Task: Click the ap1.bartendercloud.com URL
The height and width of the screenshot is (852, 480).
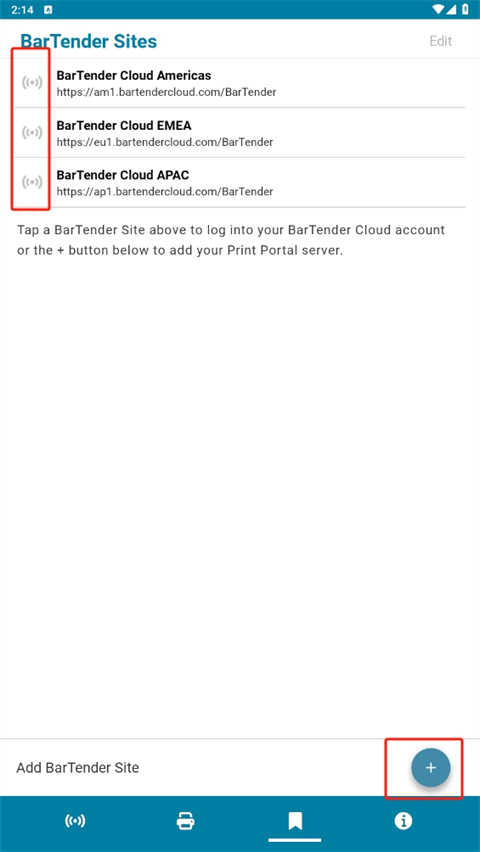Action: tap(165, 192)
